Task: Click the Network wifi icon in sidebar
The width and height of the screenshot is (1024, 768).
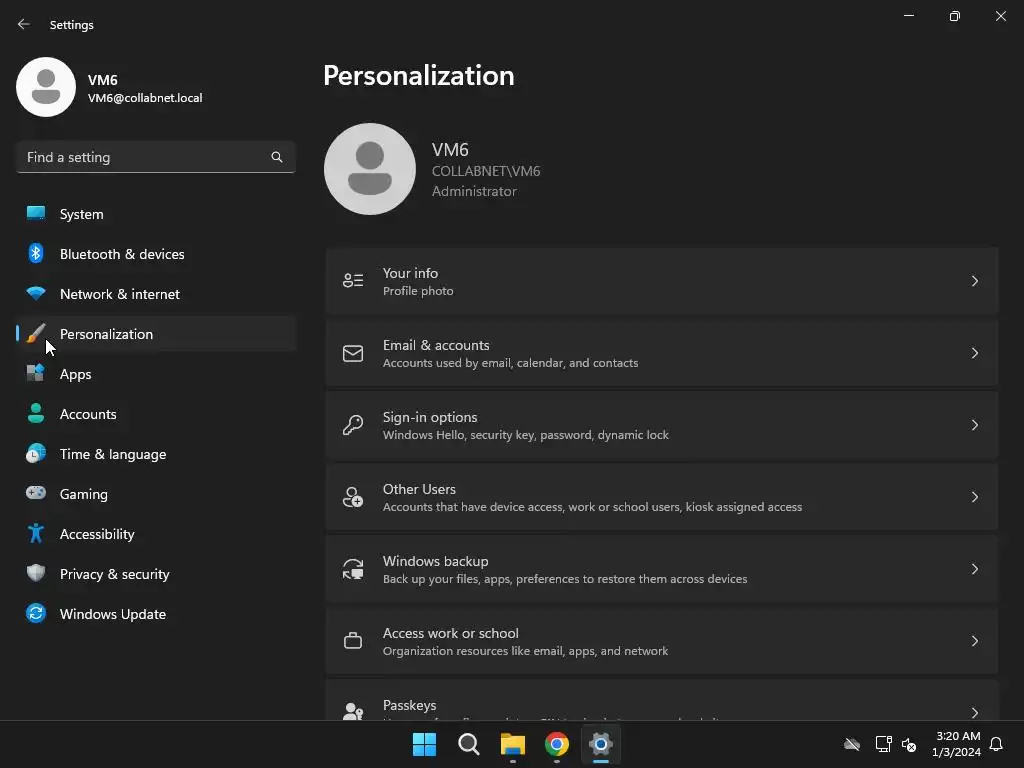Action: pyautogui.click(x=36, y=293)
